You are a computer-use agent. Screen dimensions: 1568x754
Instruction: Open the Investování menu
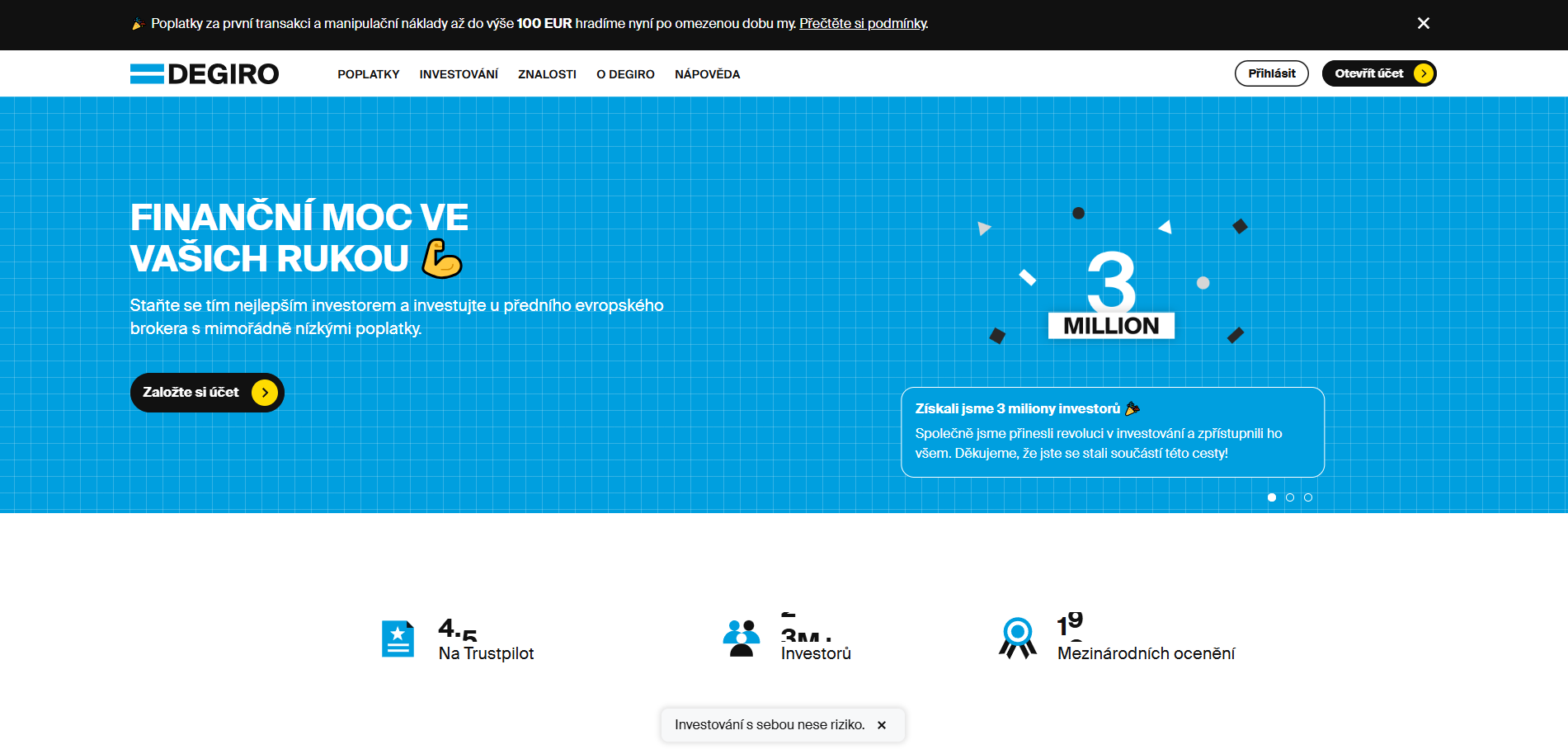point(459,74)
